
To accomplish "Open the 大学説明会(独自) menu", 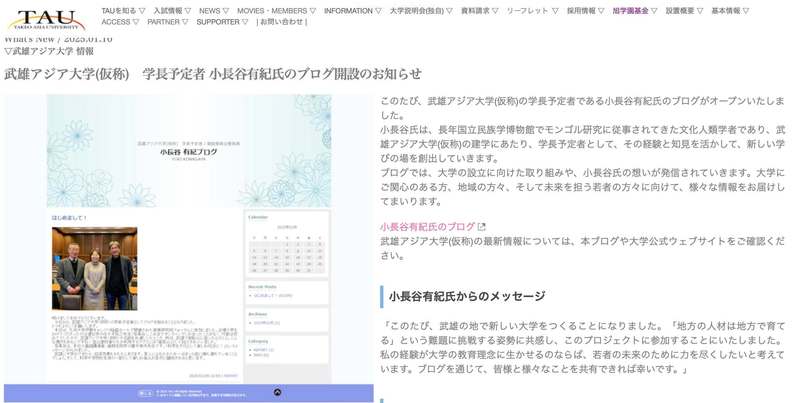I will 421,11.
